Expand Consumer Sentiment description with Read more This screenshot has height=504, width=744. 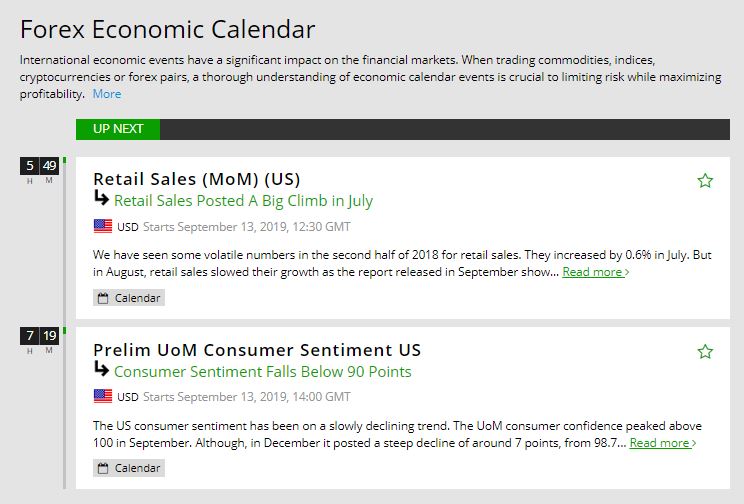pos(663,443)
